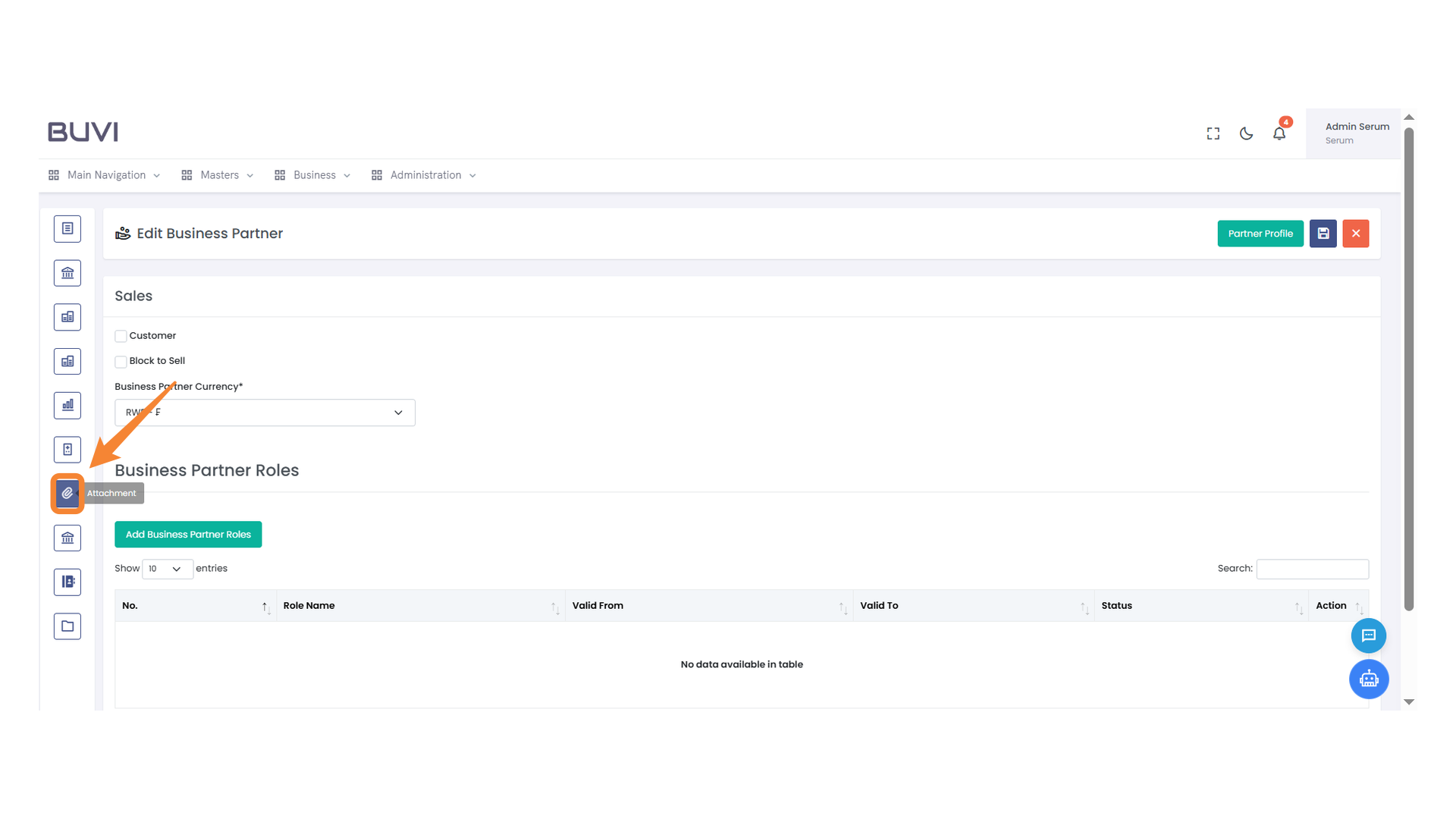
Task: Click the folder icon in sidebar
Action: [67, 626]
